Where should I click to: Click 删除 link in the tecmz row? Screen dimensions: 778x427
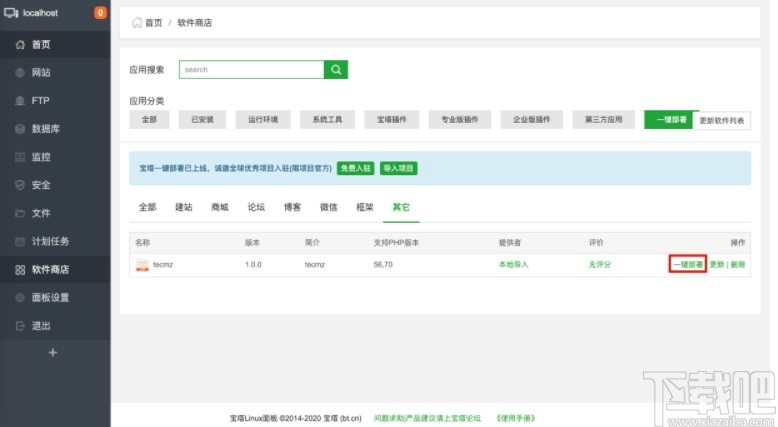tap(738, 264)
